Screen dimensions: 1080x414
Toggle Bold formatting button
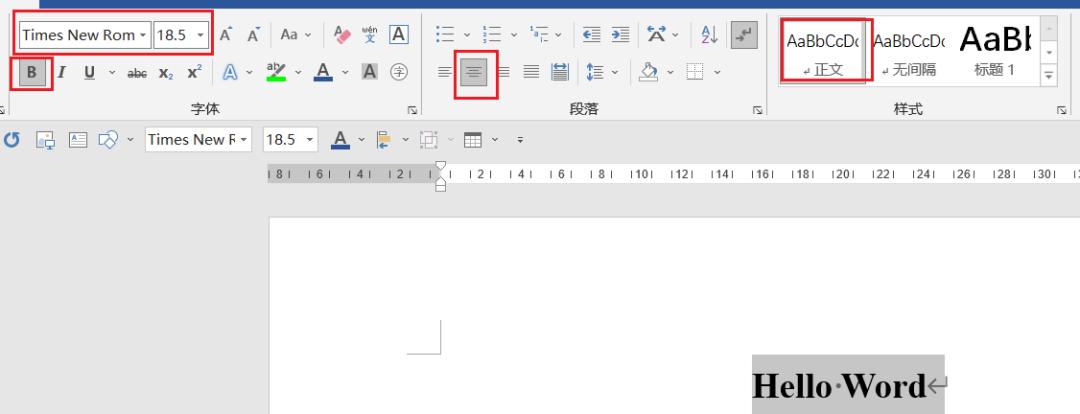[x=32, y=72]
